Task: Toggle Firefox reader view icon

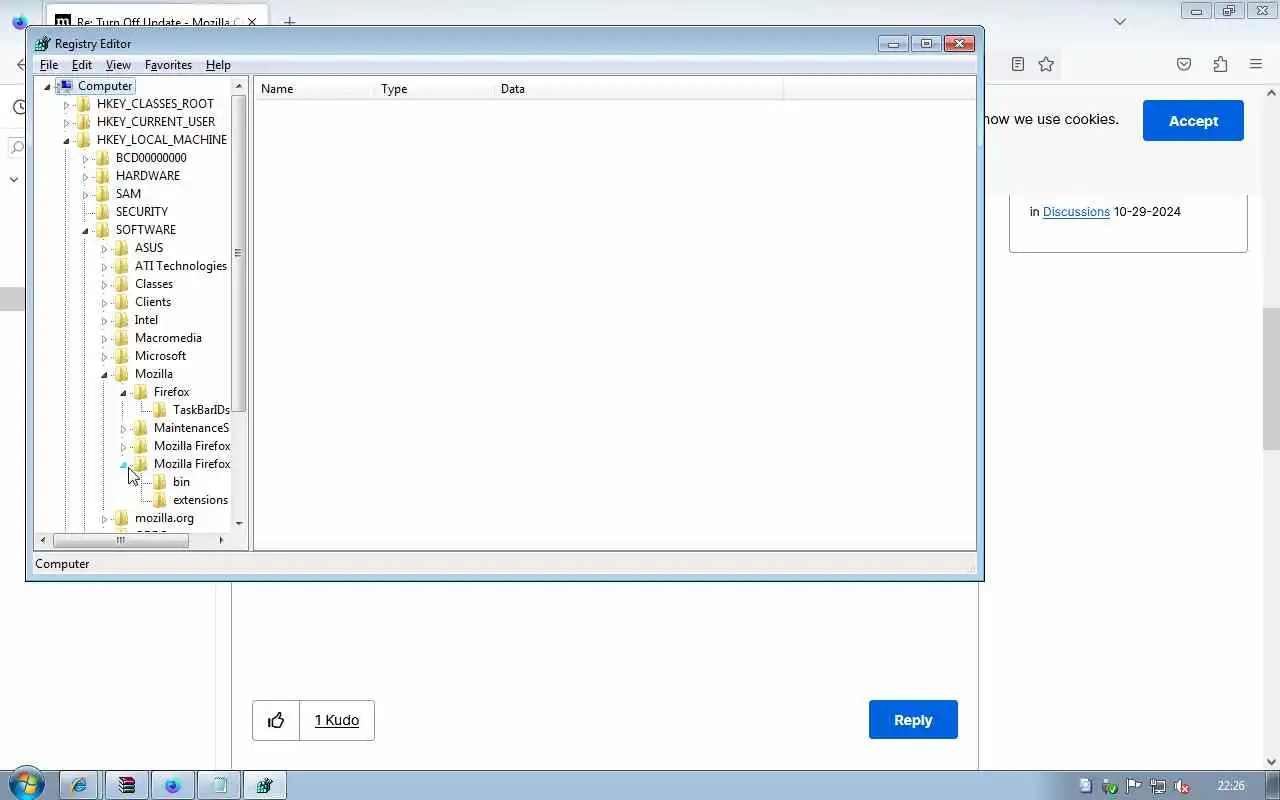Action: pyautogui.click(x=1017, y=64)
